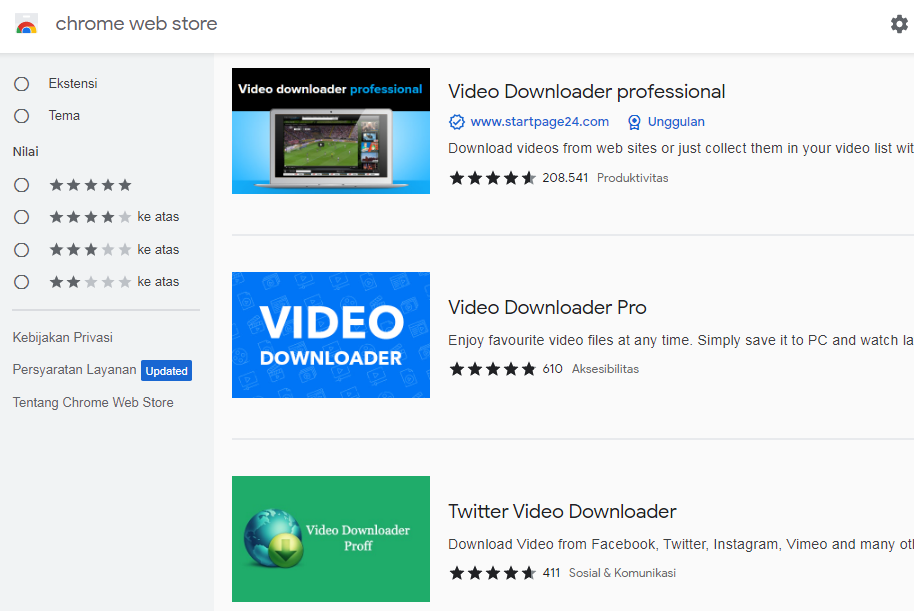Click the 208.541 review count
The image size is (914, 611).
click(565, 178)
